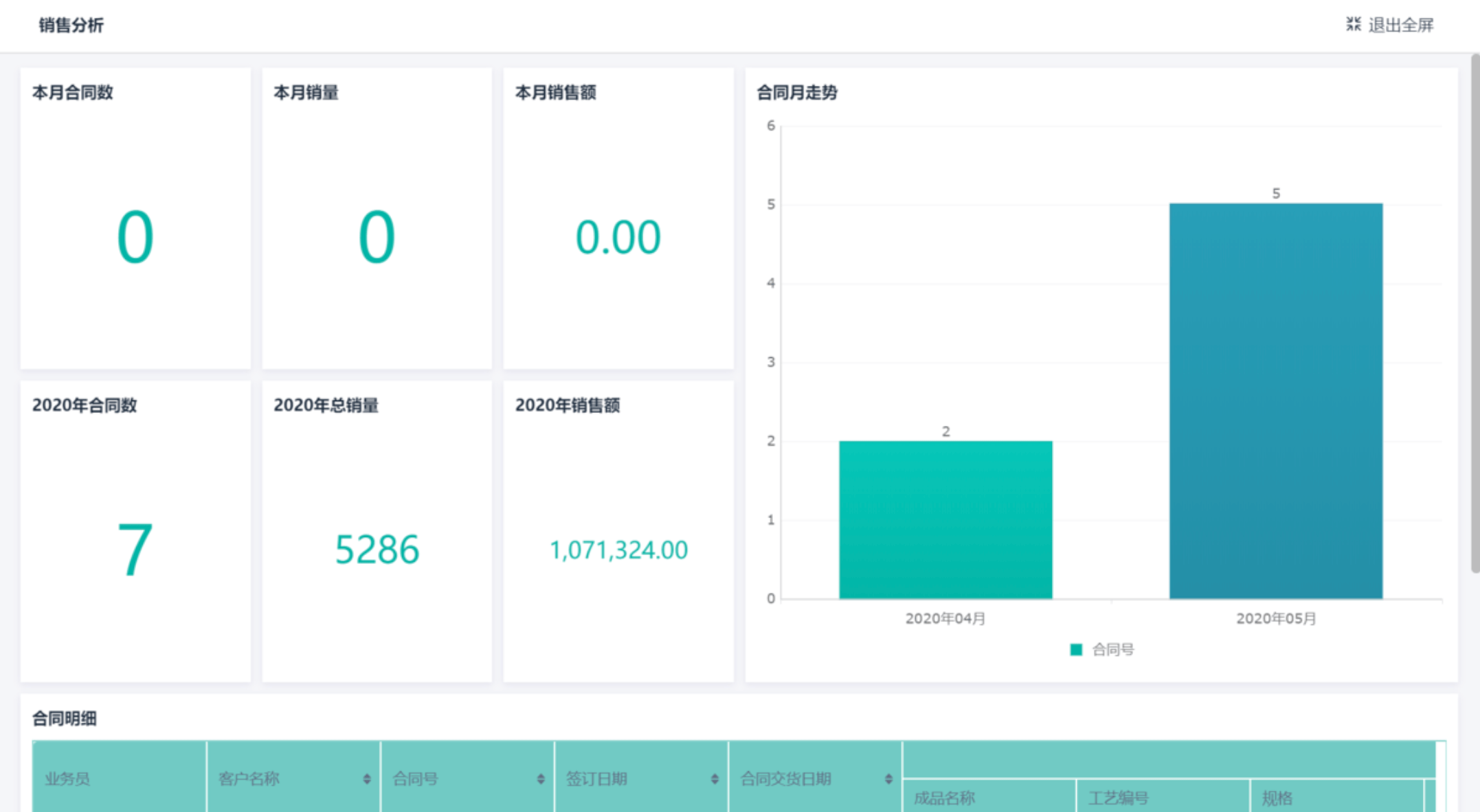Click the 本月销售额 card title
Image resolution: width=1480 pixels, height=812 pixels.
tap(556, 92)
